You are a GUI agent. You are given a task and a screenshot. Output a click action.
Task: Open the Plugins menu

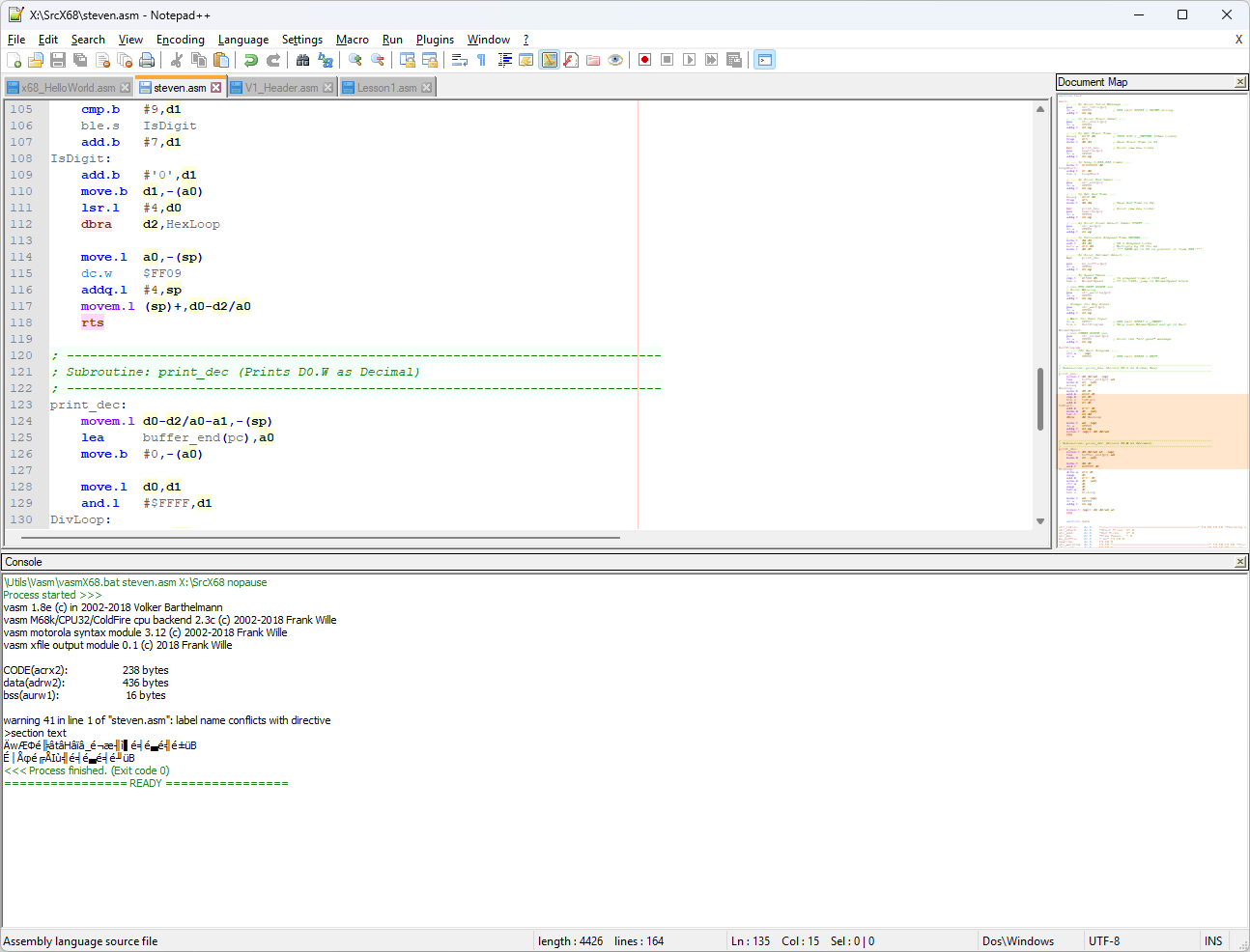tap(435, 40)
